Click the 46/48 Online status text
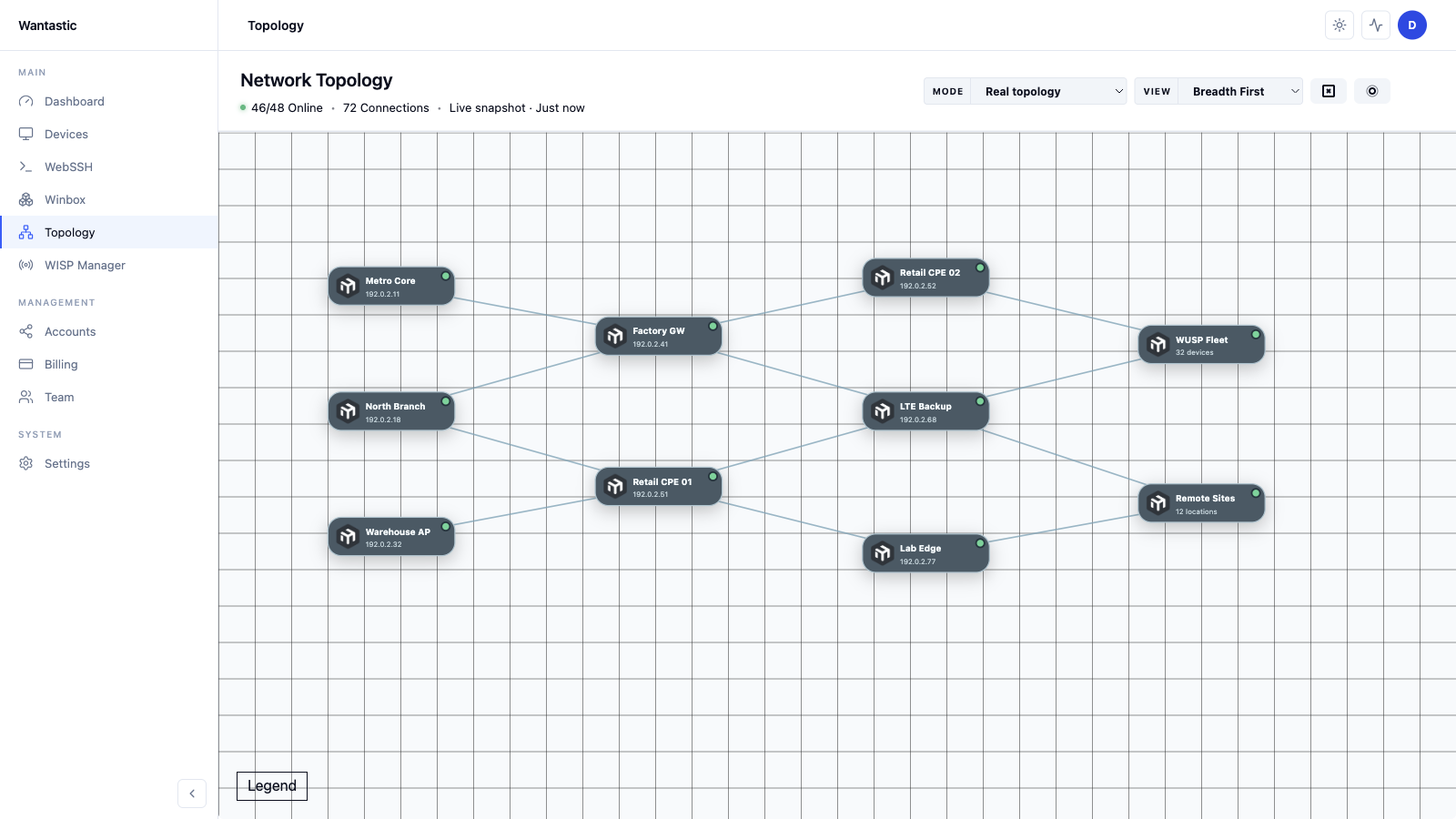 click(x=287, y=107)
